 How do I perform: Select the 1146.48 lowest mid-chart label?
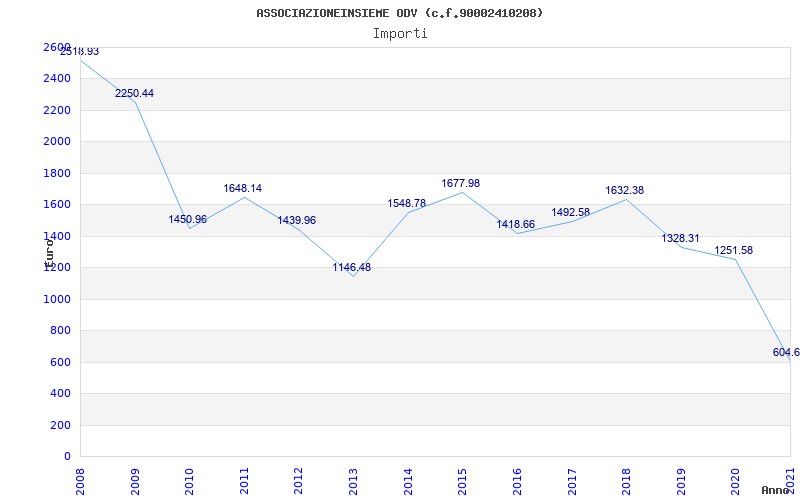(352, 267)
